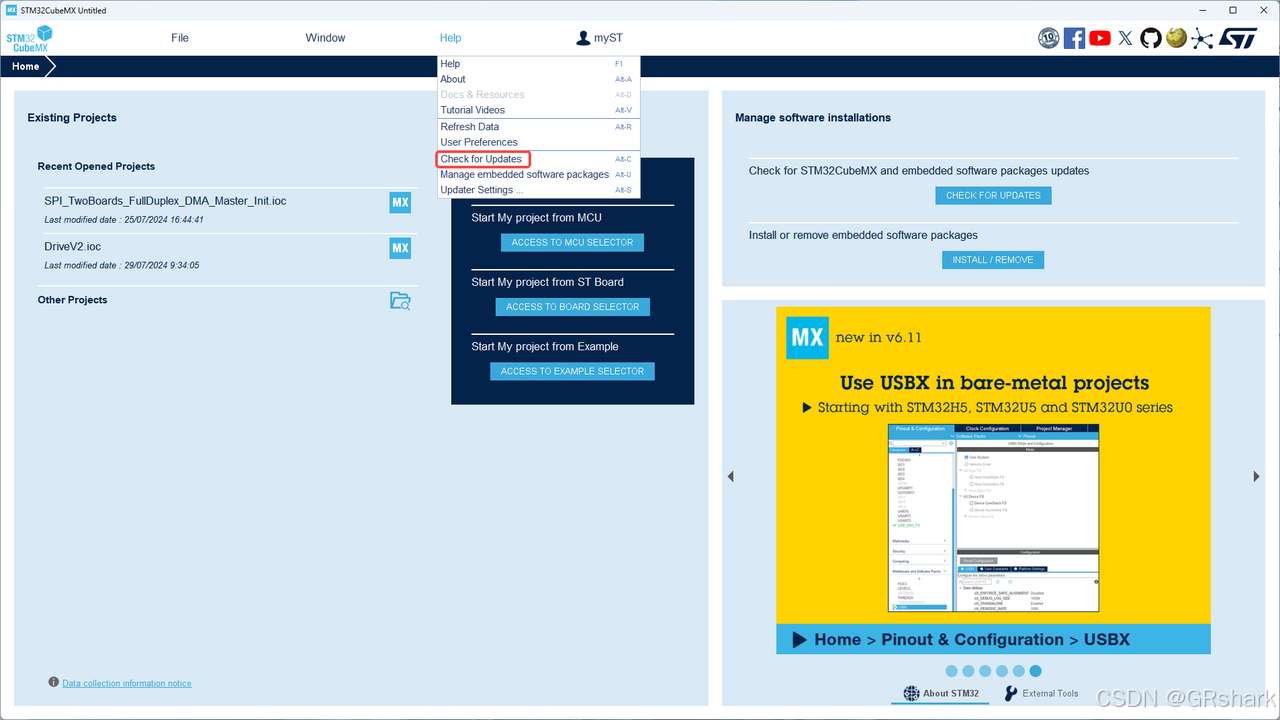
Task: Open the Facebook icon link
Action: [x=1074, y=38]
